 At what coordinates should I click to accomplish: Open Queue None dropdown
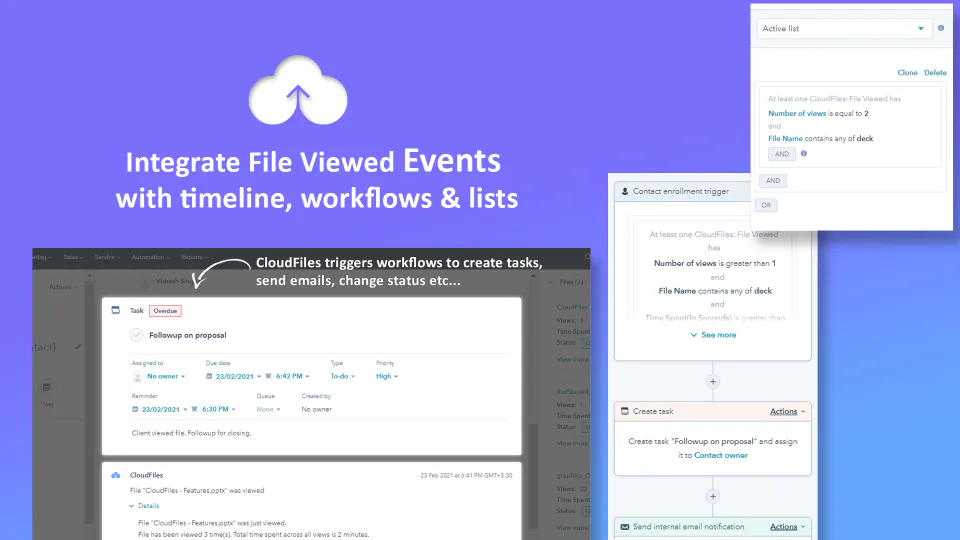tap(268, 409)
